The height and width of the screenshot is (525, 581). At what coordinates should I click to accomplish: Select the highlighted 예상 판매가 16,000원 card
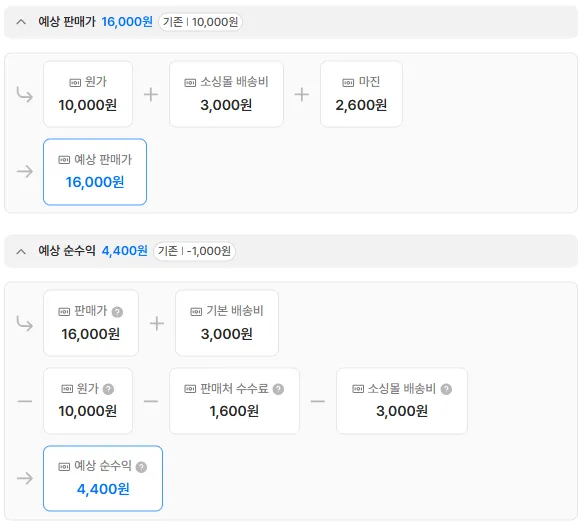click(95, 172)
